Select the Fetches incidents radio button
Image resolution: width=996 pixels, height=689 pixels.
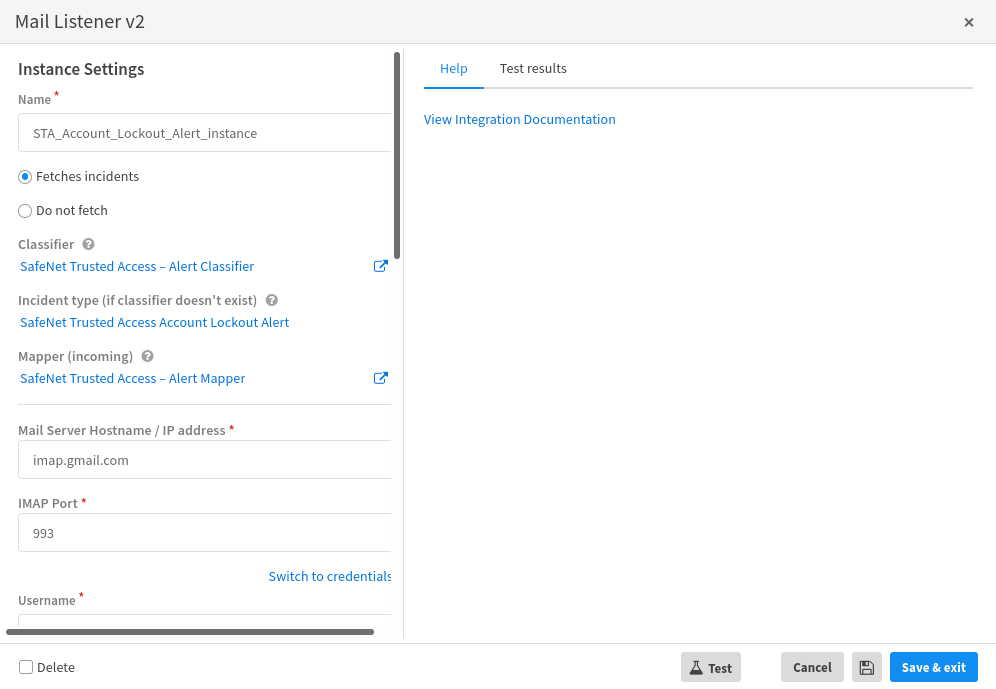click(25, 177)
